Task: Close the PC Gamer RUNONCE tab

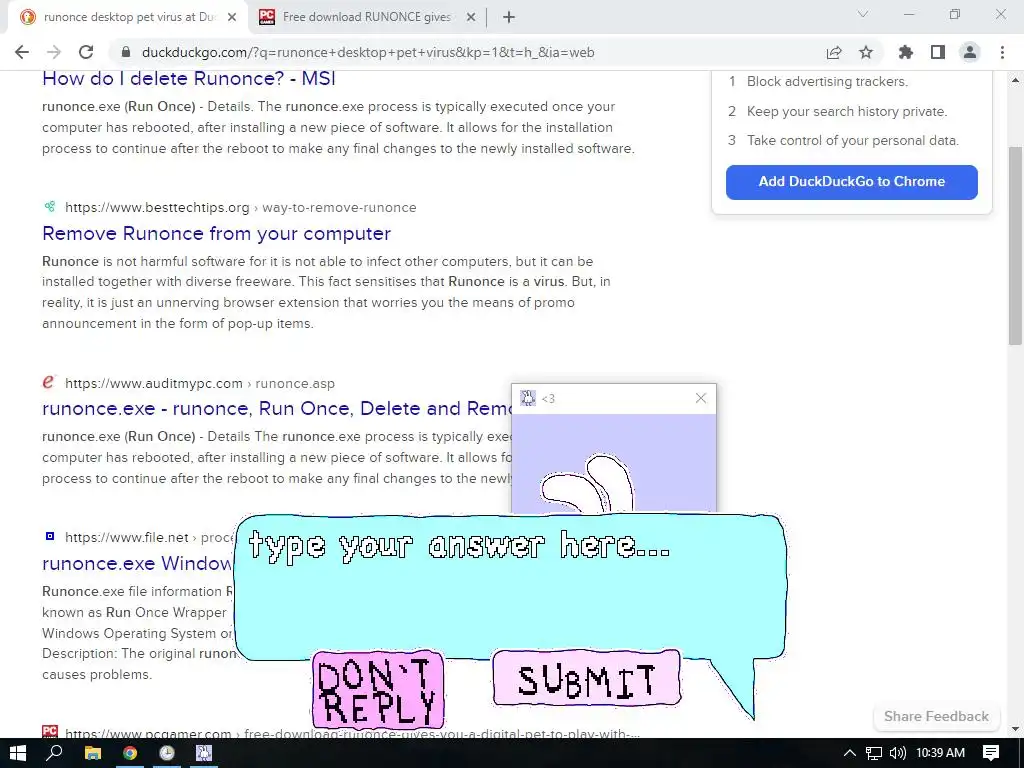Action: pos(471,17)
